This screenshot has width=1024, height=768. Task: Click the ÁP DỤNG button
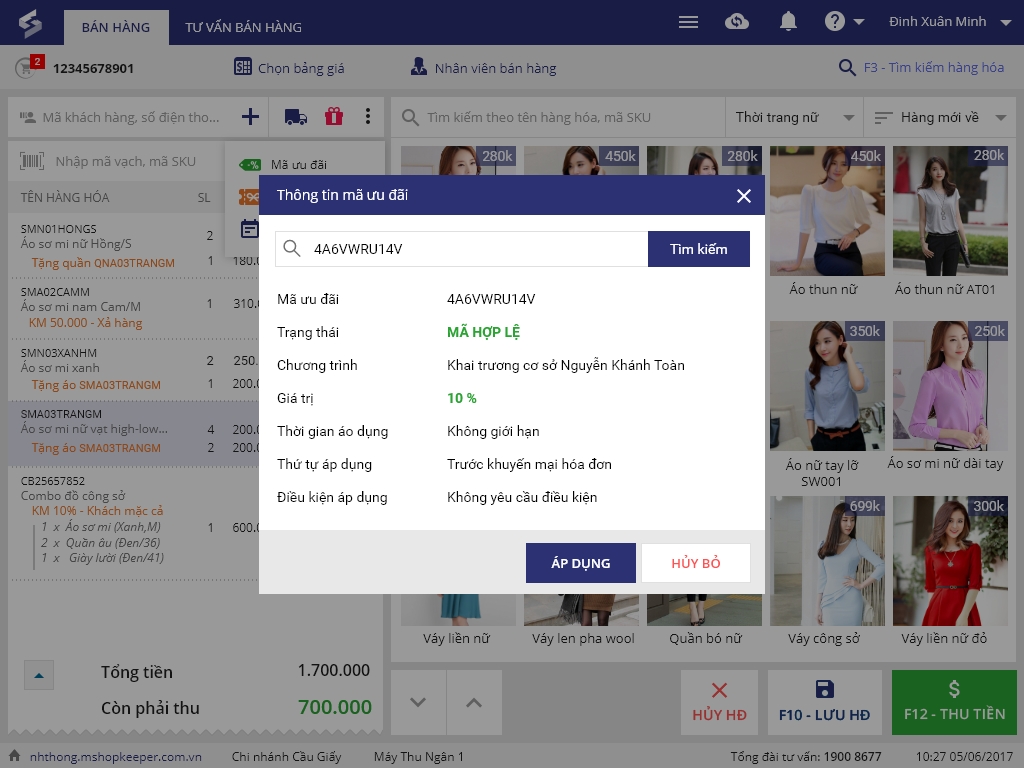click(581, 563)
